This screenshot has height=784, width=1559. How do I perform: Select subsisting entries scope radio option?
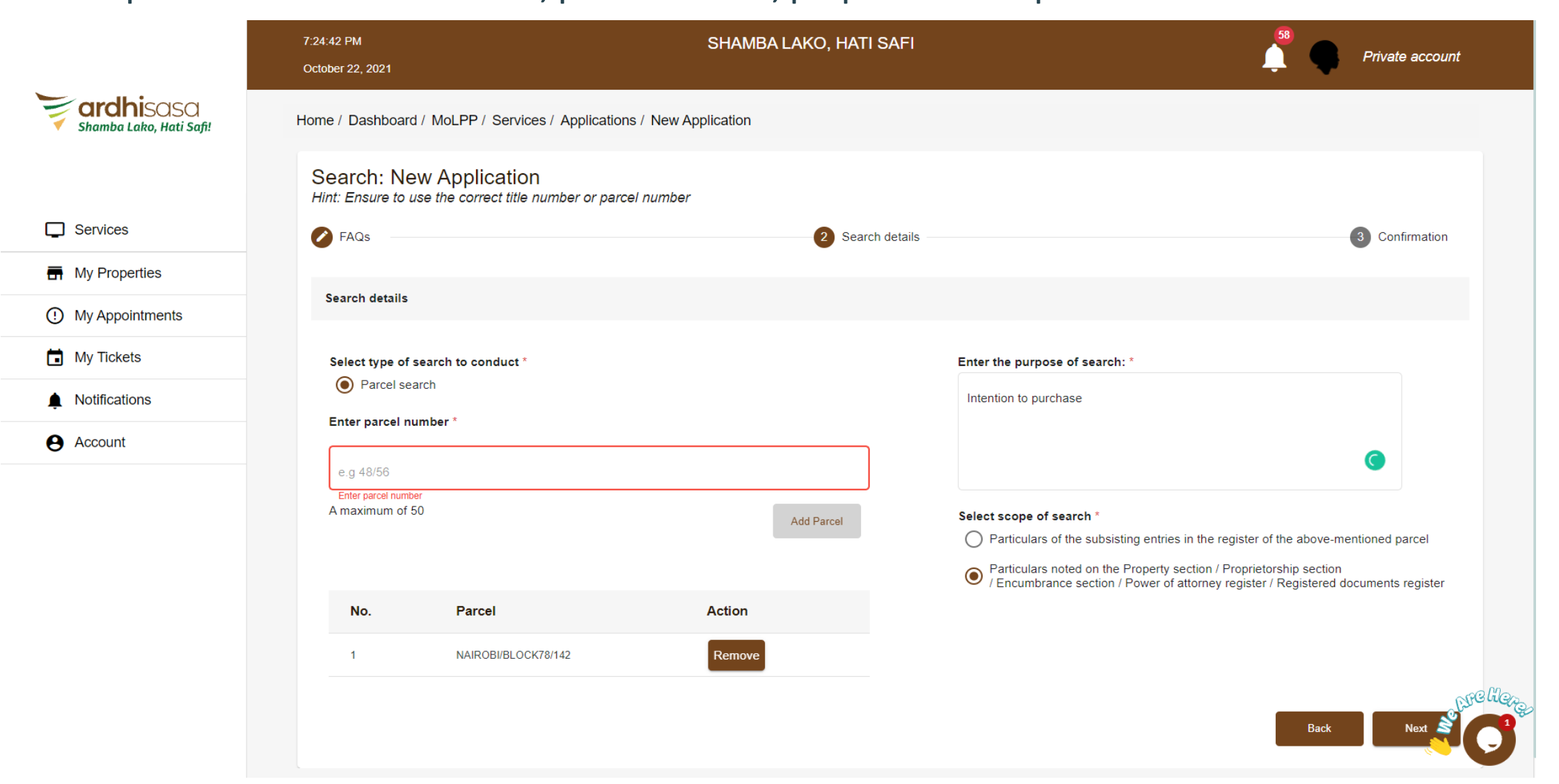pyautogui.click(x=974, y=540)
